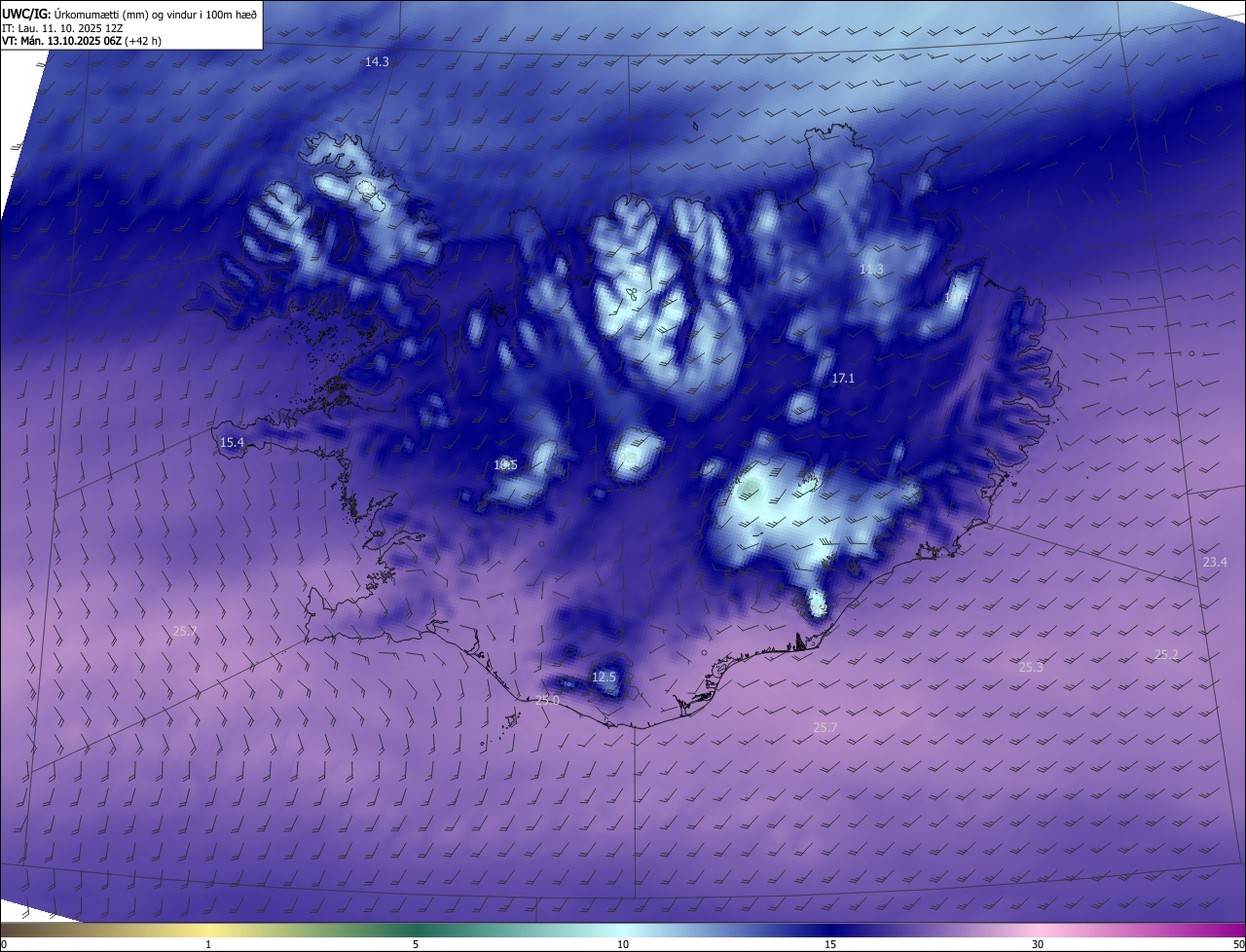Screen dimensions: 1246x952
Task: Click the 25.3 value label on the map
Action: 1031,668
